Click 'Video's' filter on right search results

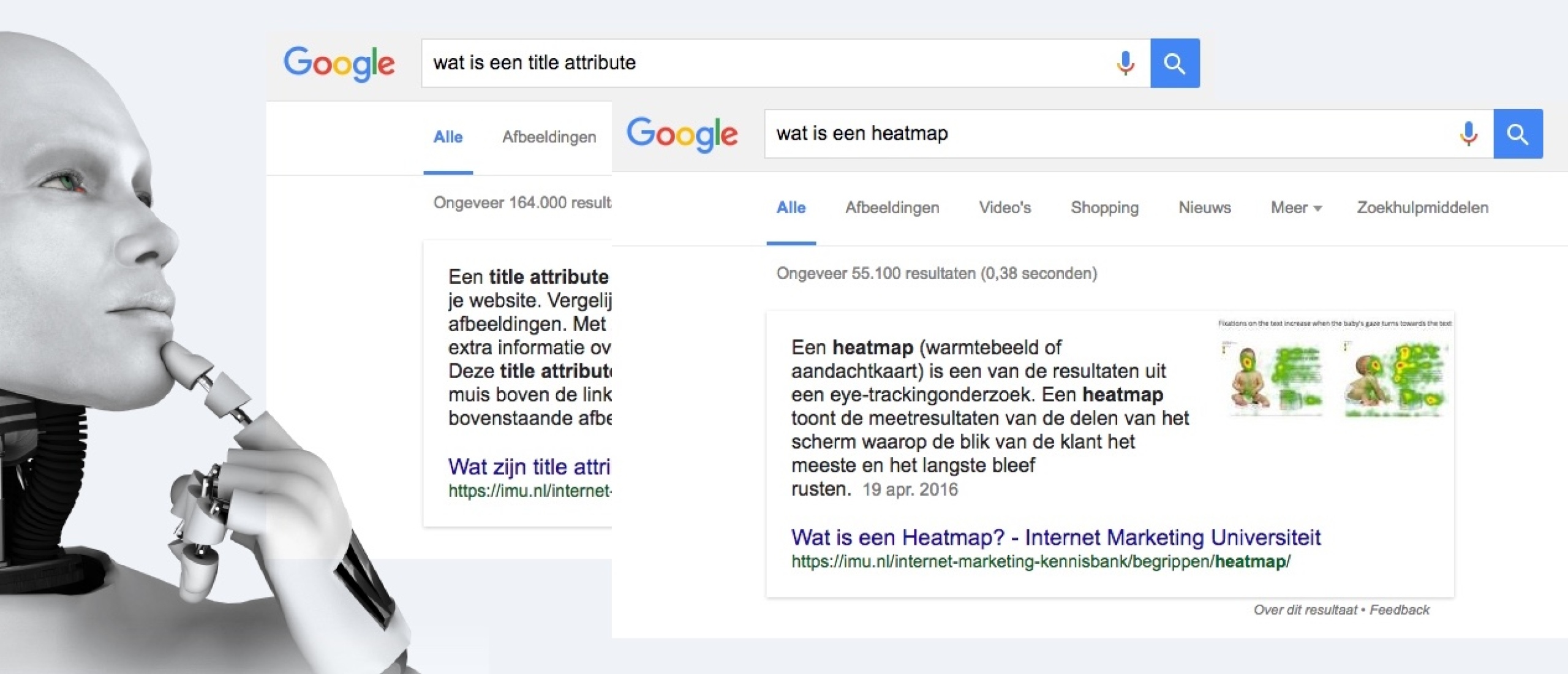(x=1003, y=207)
